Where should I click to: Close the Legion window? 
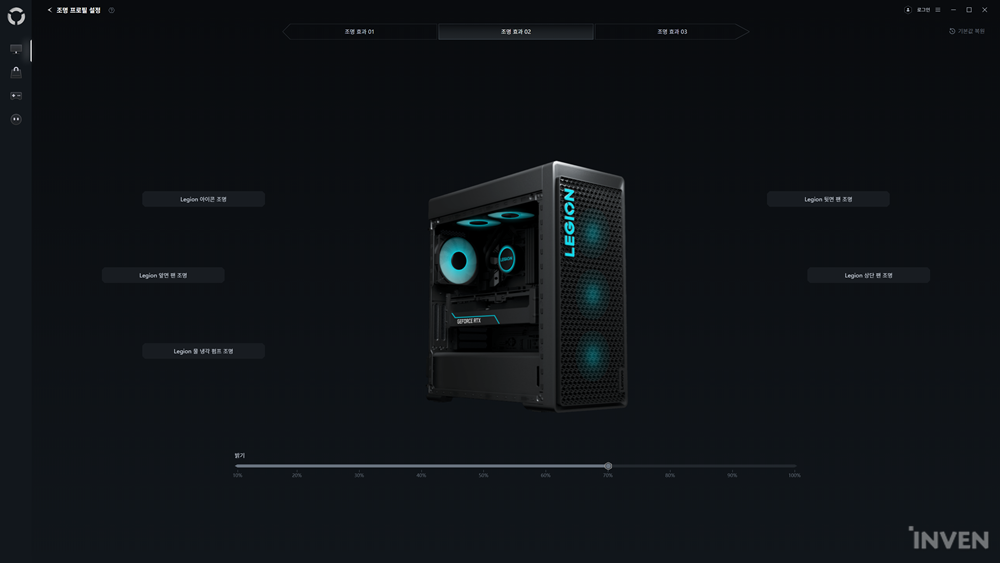tap(985, 10)
